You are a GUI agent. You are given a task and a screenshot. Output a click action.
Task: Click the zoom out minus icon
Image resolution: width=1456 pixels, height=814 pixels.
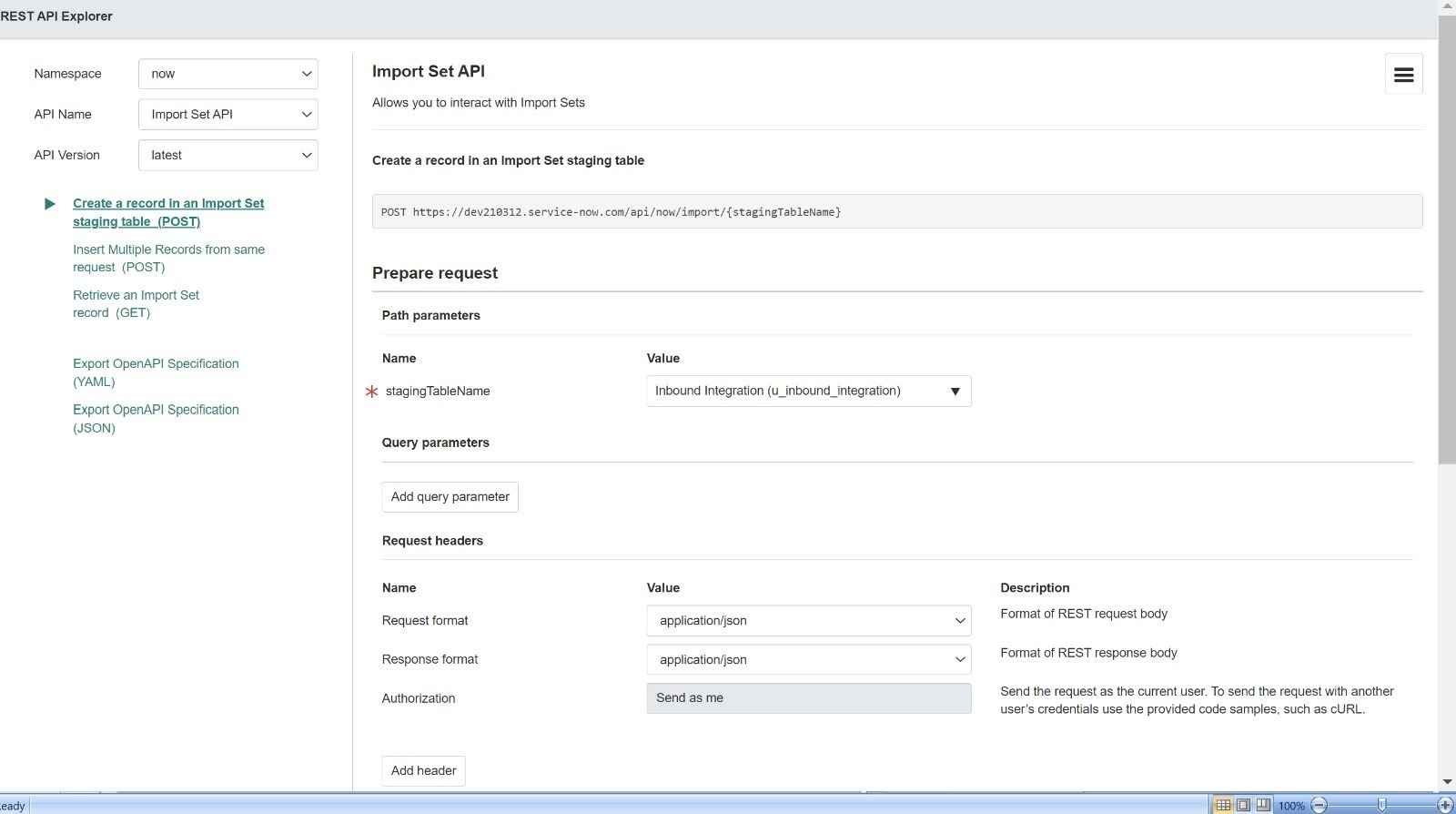[x=1319, y=805]
